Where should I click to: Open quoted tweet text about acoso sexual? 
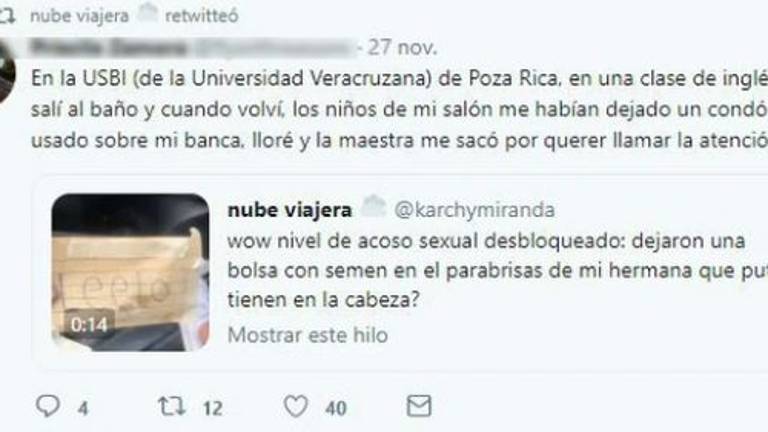point(498,270)
